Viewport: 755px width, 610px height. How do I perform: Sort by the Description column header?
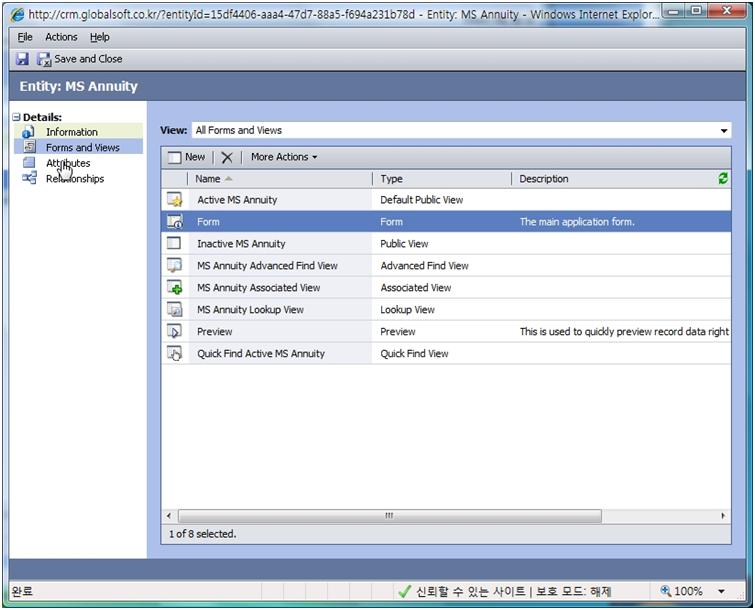pos(544,179)
